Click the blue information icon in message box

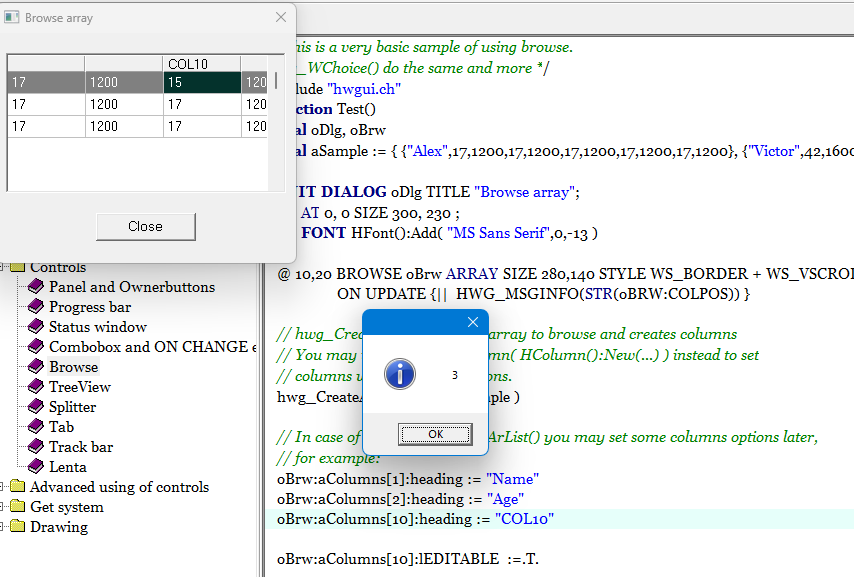pyautogui.click(x=400, y=375)
